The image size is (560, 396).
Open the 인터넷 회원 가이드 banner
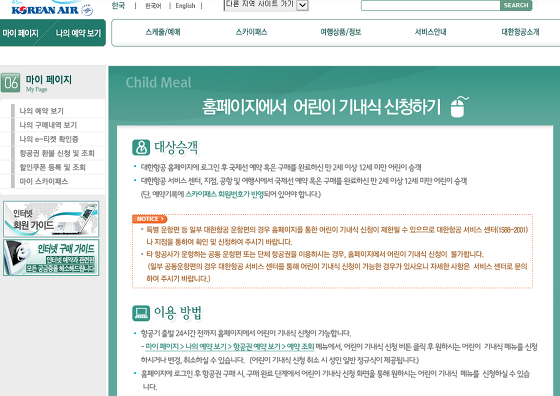click(x=51, y=219)
